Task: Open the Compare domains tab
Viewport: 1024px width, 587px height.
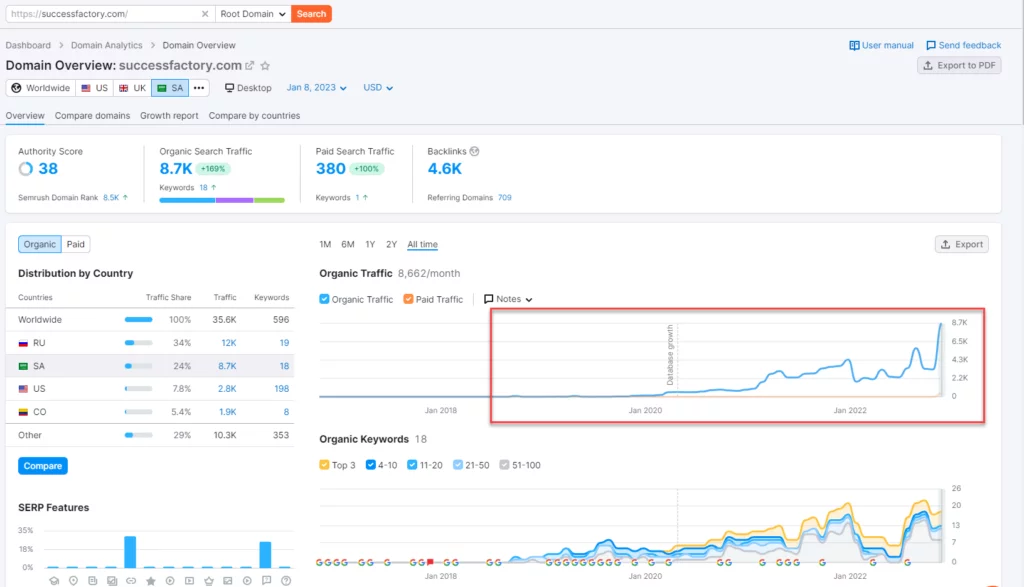Action: 92,116
